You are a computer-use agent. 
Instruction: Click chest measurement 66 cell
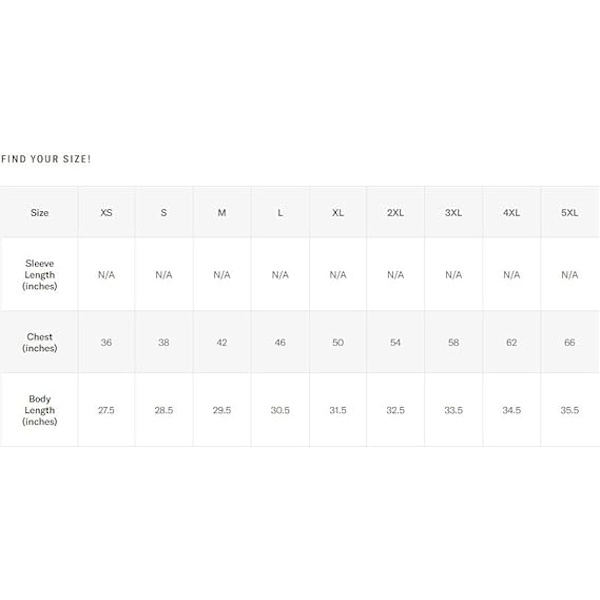point(570,343)
